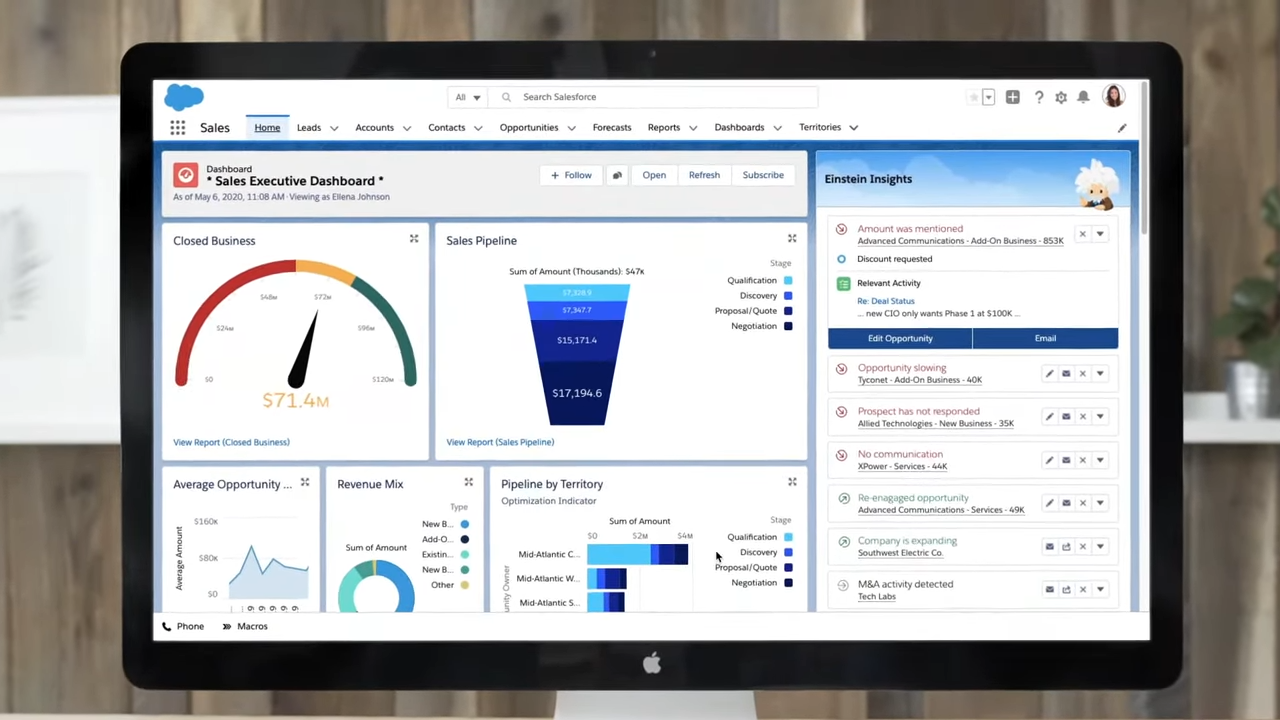1280x720 pixels.
Task: Open View Report for Closed Business
Action: click(x=231, y=441)
